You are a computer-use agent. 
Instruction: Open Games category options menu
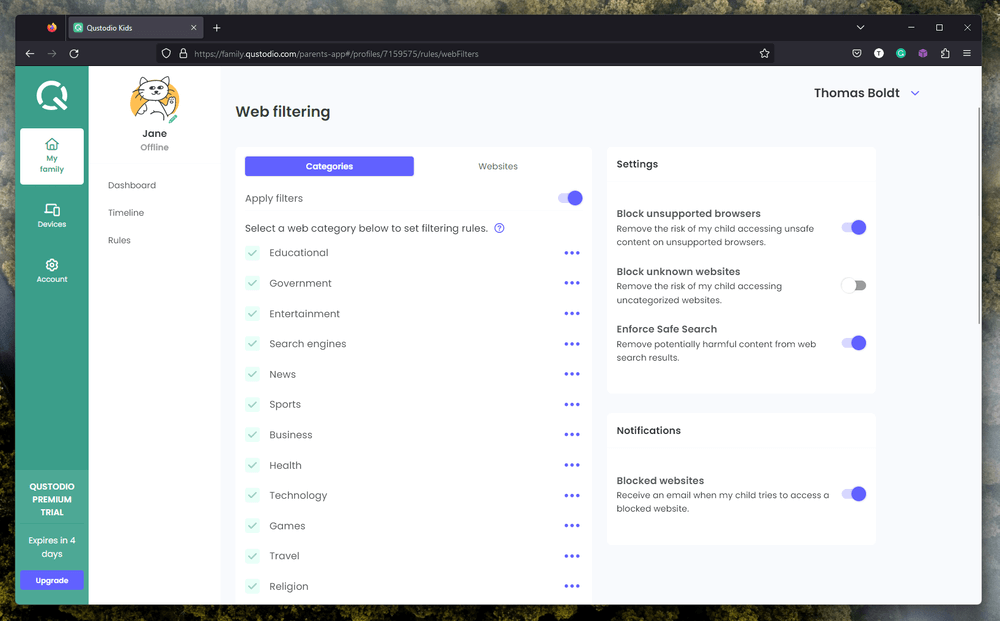(572, 526)
